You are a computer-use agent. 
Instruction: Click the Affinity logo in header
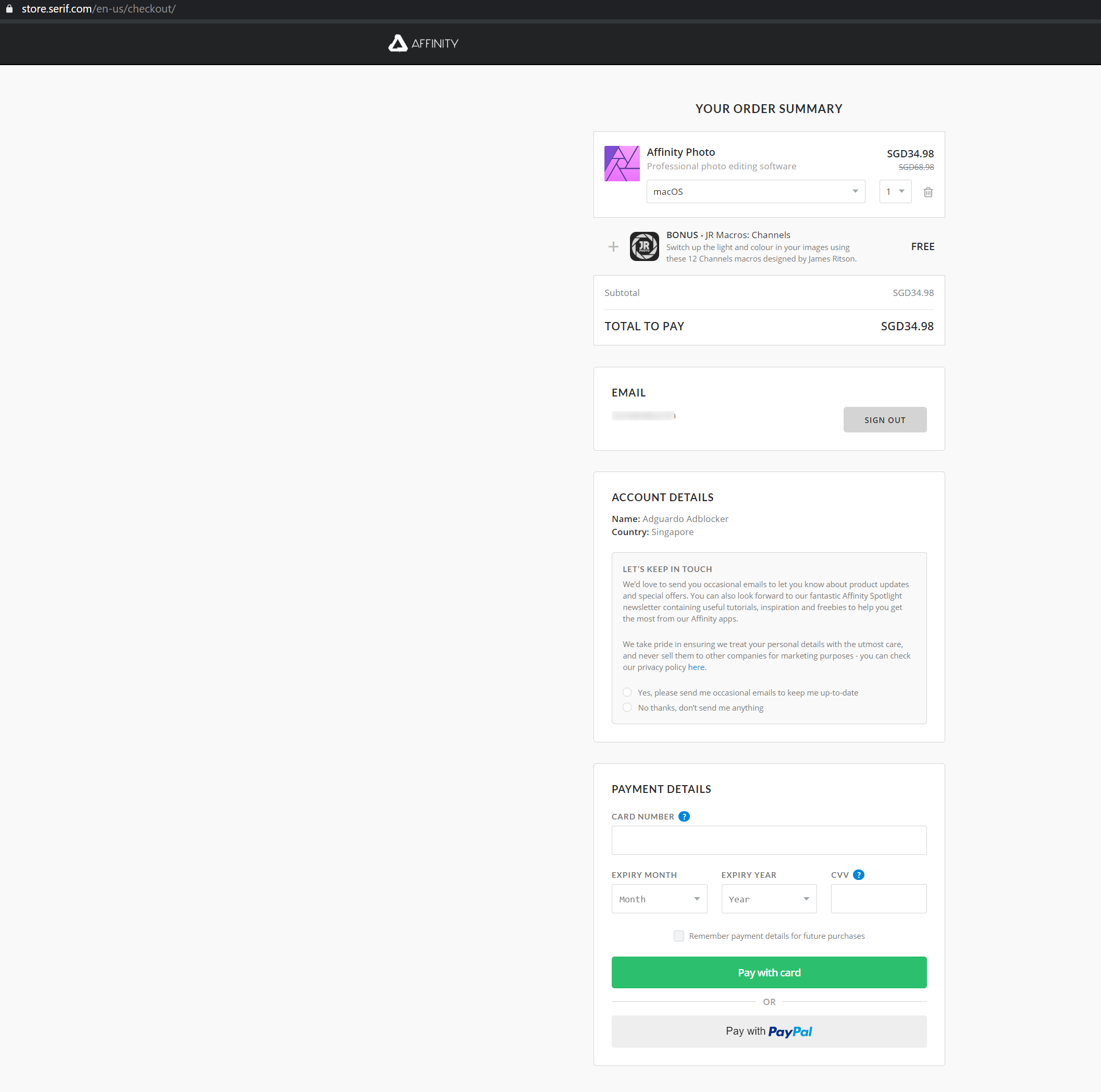pos(423,43)
